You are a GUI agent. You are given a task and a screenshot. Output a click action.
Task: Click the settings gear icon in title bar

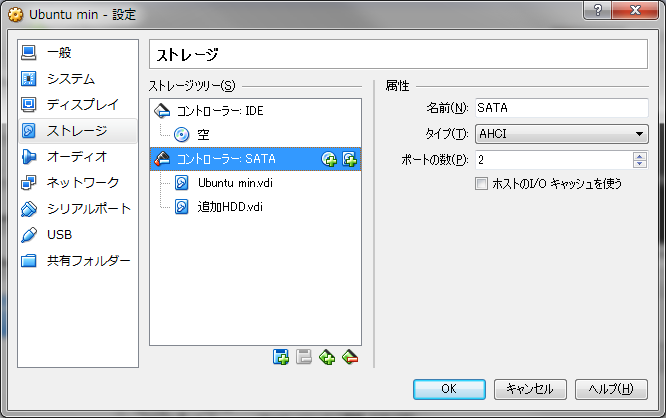[16, 14]
